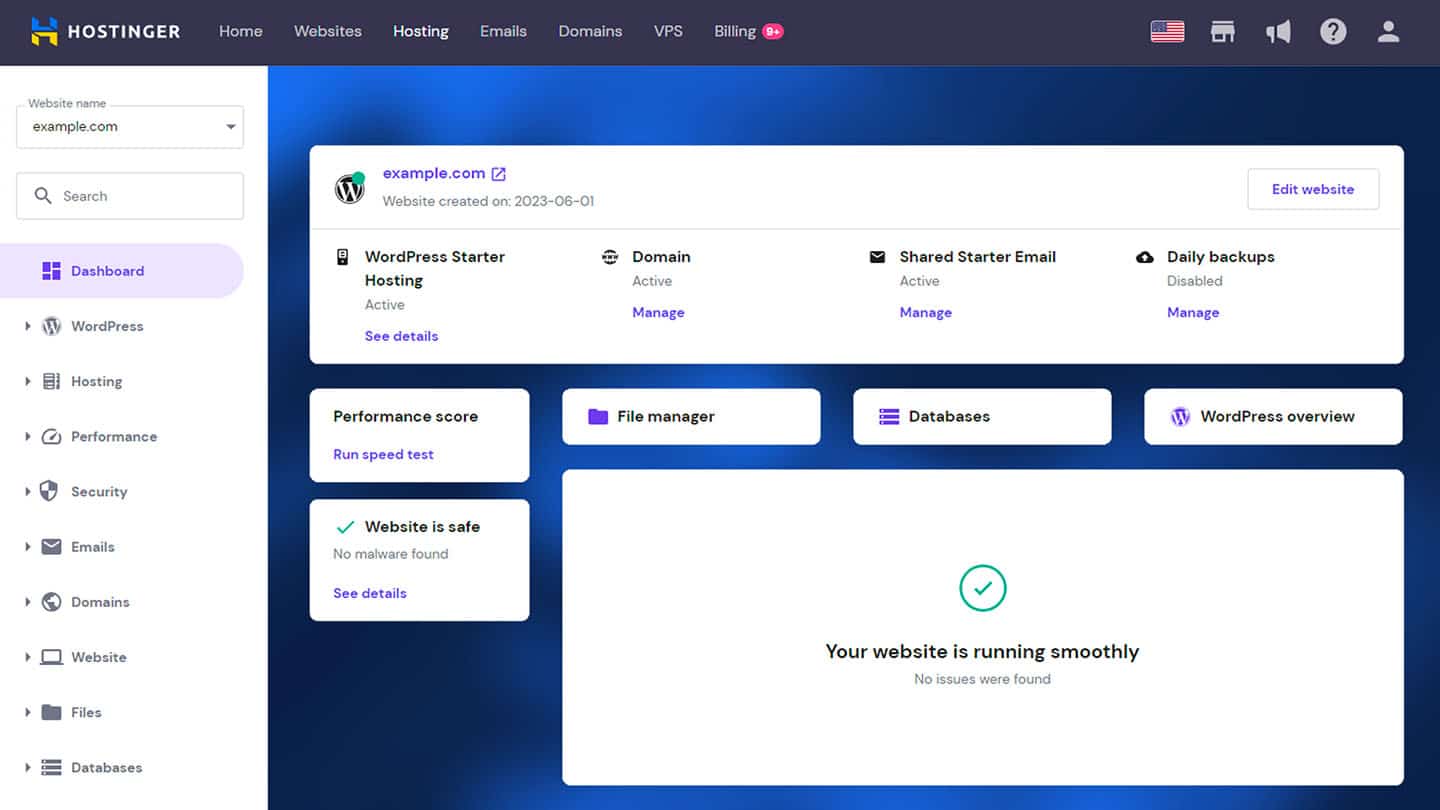Open the help question mark icon
The image size is (1440, 810).
click(1333, 31)
